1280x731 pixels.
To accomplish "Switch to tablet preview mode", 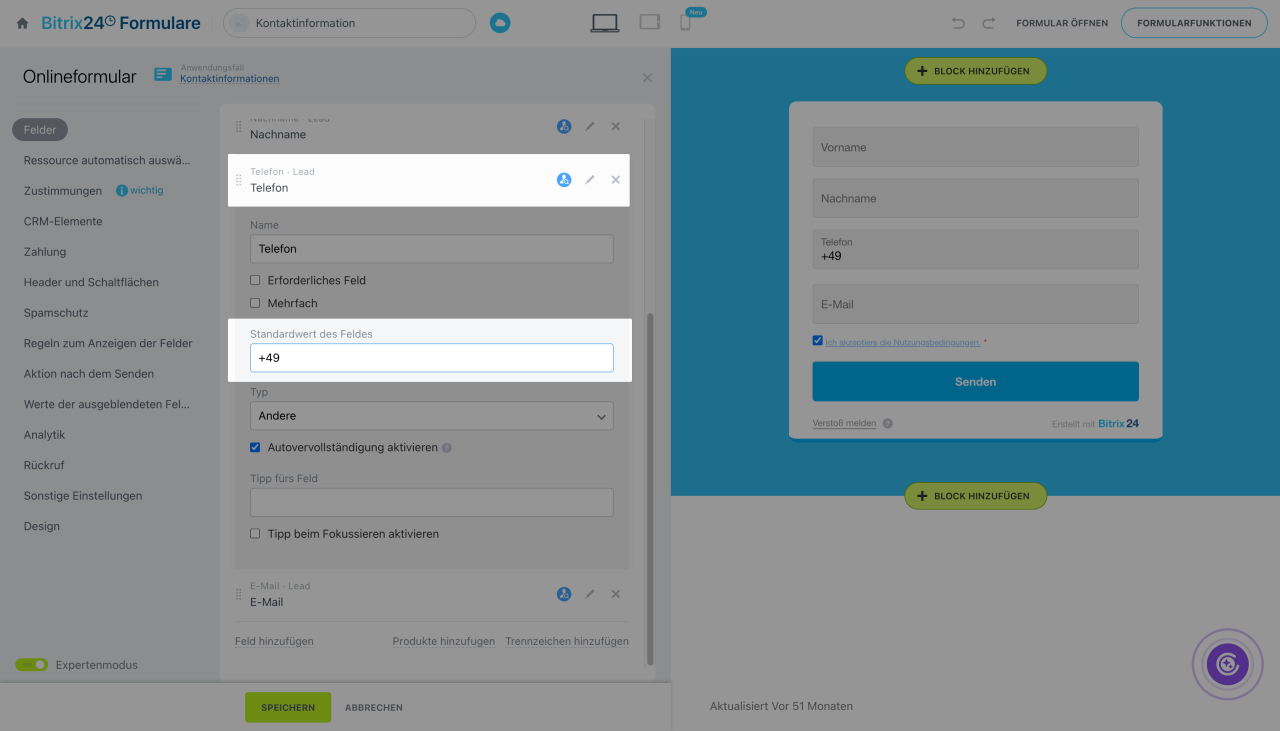I will click(650, 22).
